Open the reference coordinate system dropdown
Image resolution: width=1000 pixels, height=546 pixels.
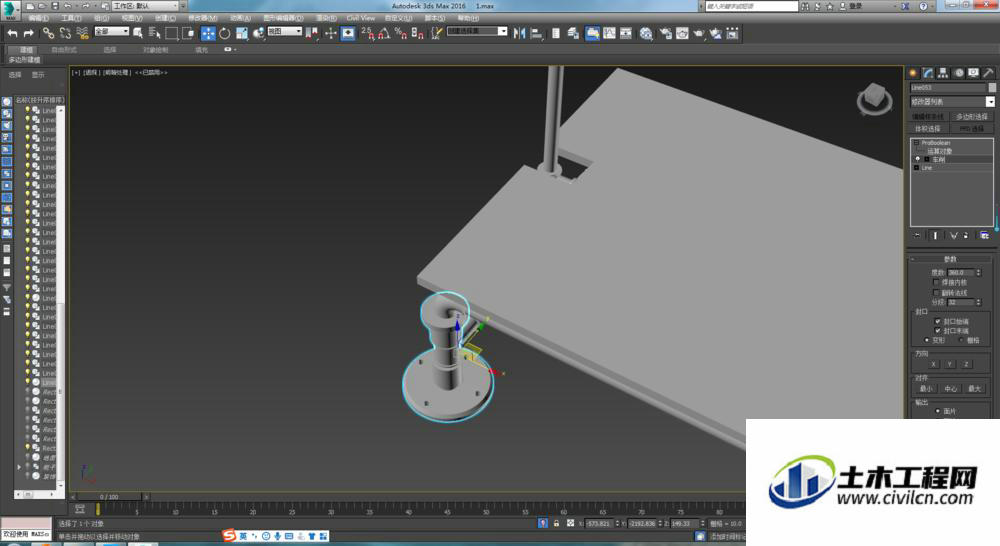pos(284,31)
